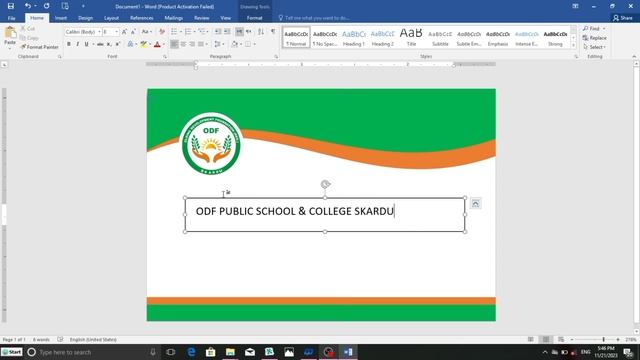The image size is (640, 360).
Task: Align text left
Action: coord(174,44)
